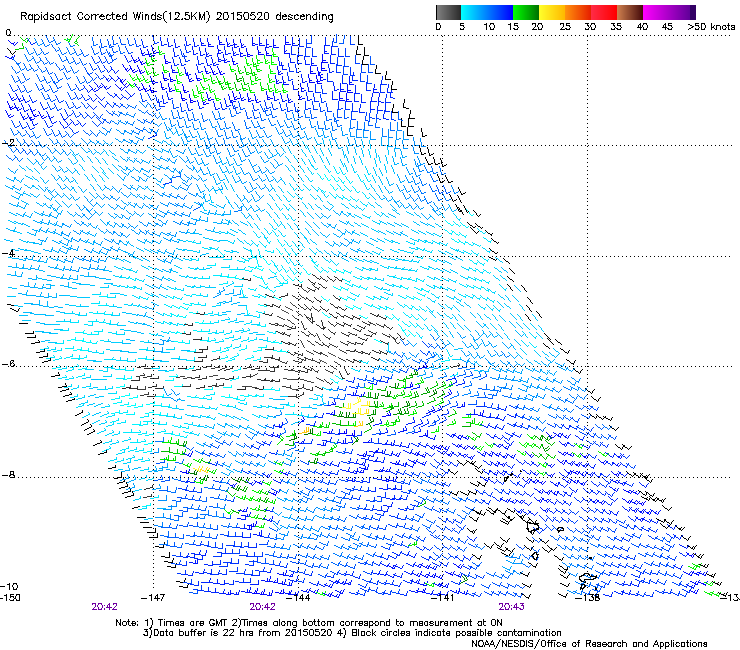Click the '-141' longitude axis label
The width and height of the screenshot is (740, 650).
(443, 598)
